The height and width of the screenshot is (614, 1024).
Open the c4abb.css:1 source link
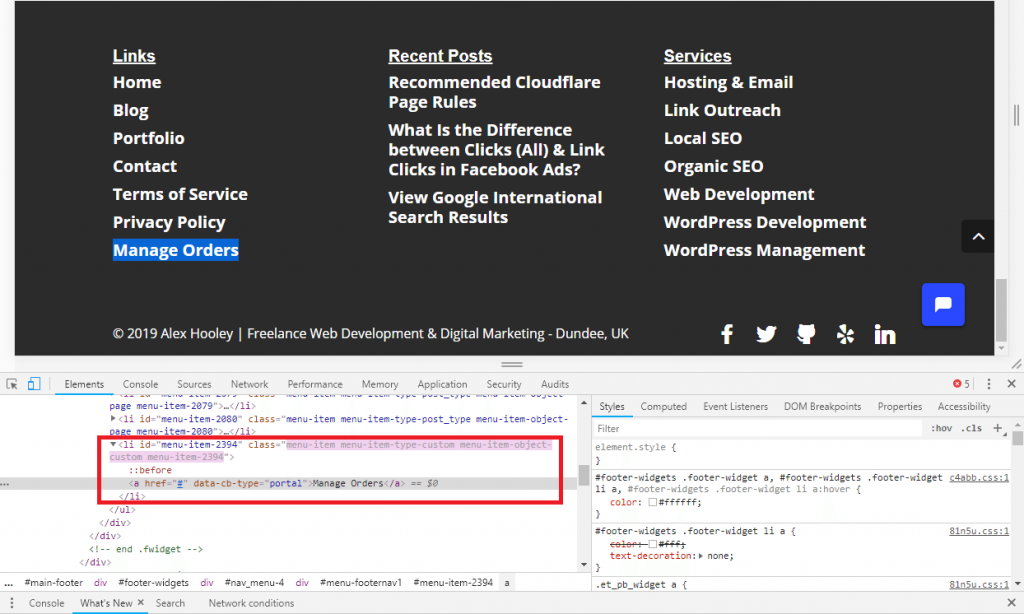(979, 477)
